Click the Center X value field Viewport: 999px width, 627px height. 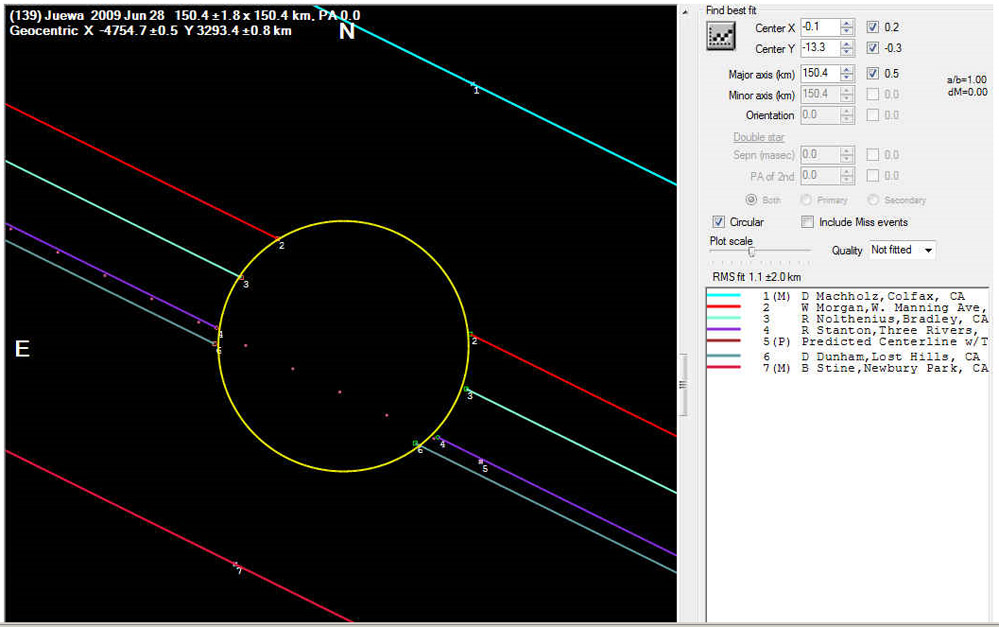(x=820, y=27)
